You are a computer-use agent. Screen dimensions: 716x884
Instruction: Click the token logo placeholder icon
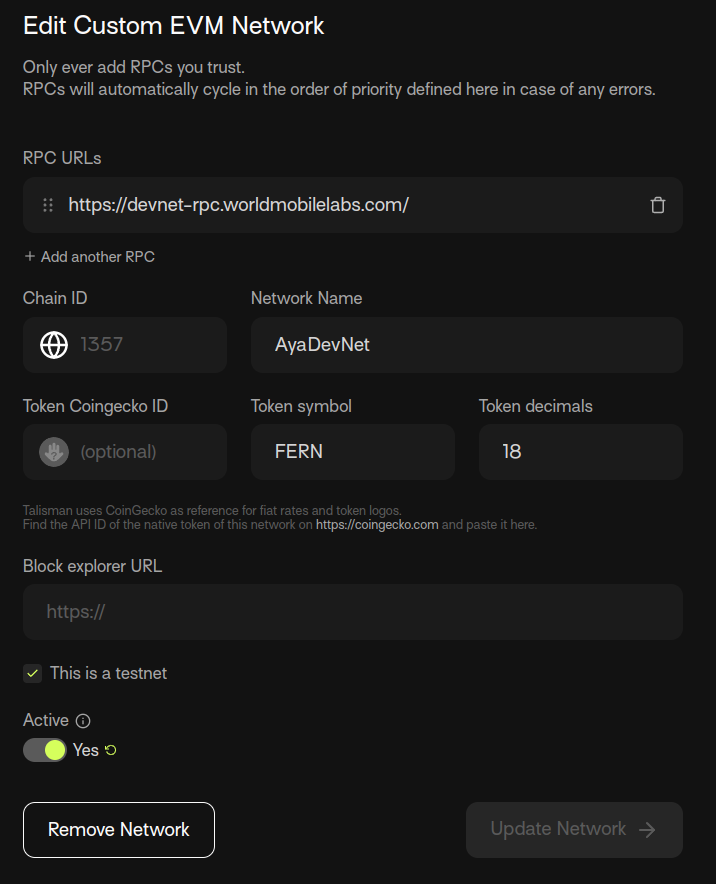(x=54, y=452)
